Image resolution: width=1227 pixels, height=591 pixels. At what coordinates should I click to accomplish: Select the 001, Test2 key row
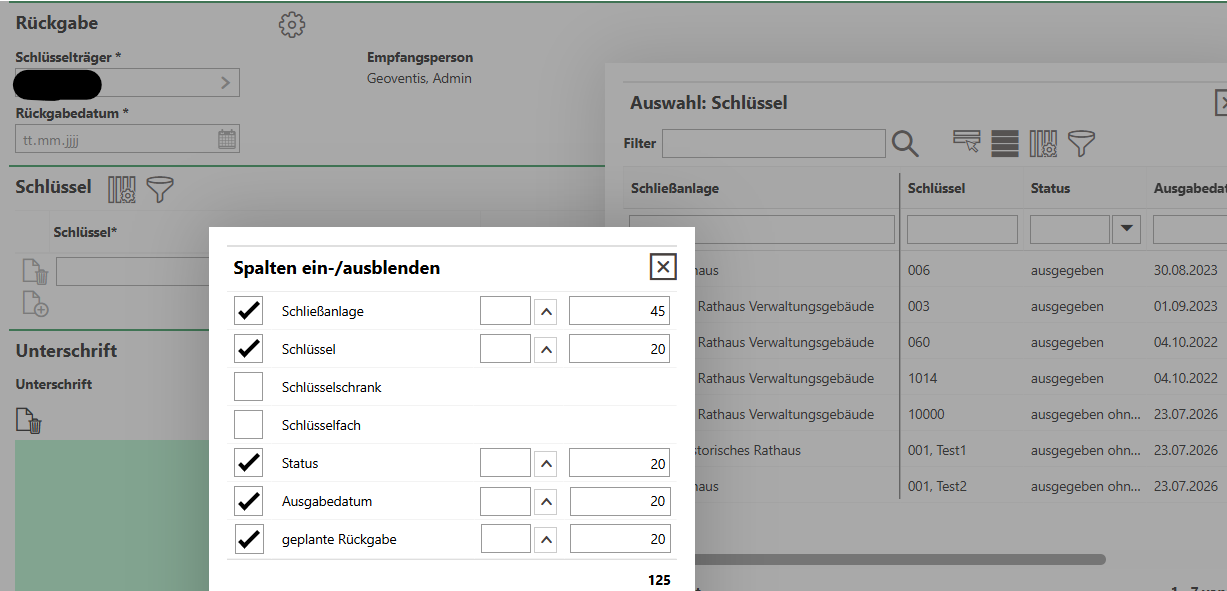pos(937,486)
